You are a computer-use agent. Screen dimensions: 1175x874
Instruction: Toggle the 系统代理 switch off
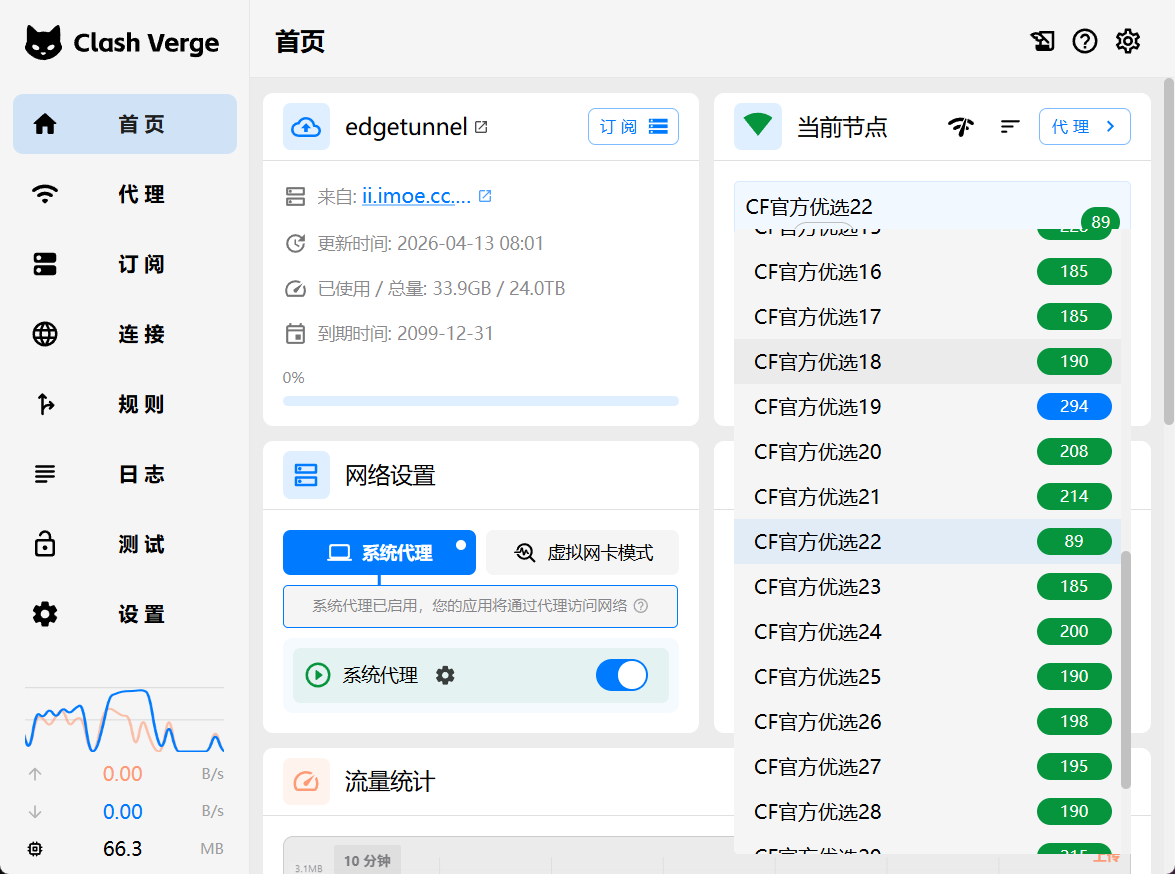click(x=621, y=675)
